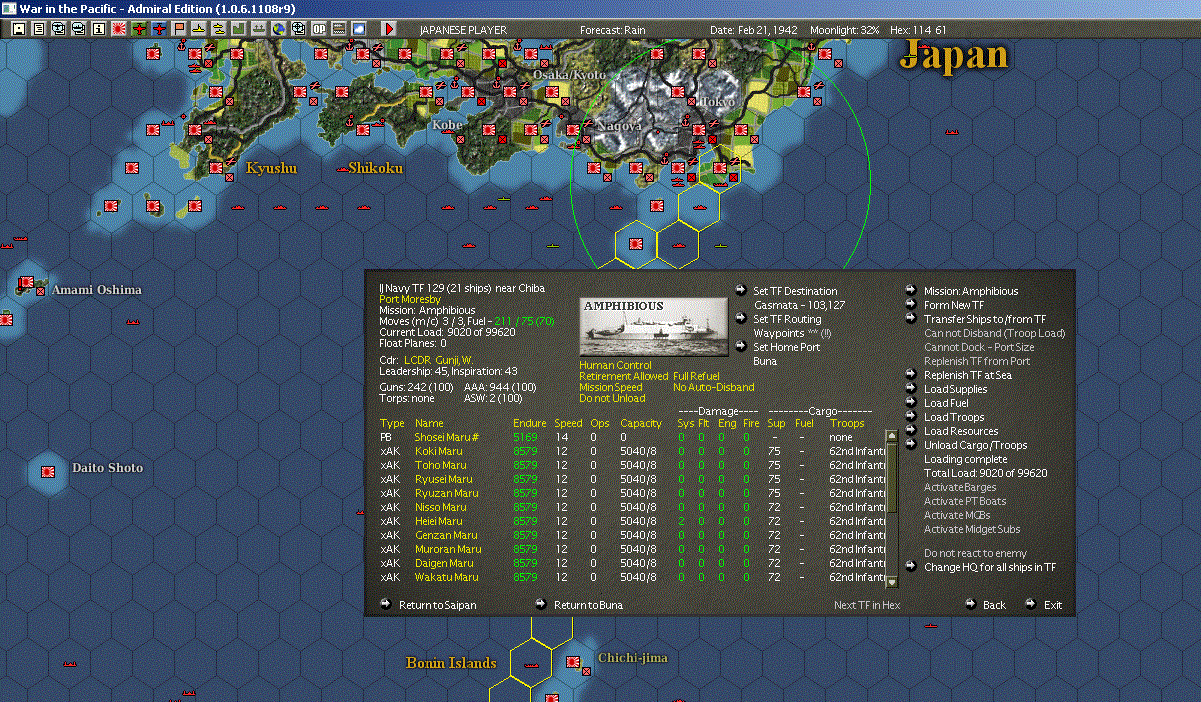
Task: Toggle No Auto-Disband setting
Action: pyautogui.click(x=714, y=388)
